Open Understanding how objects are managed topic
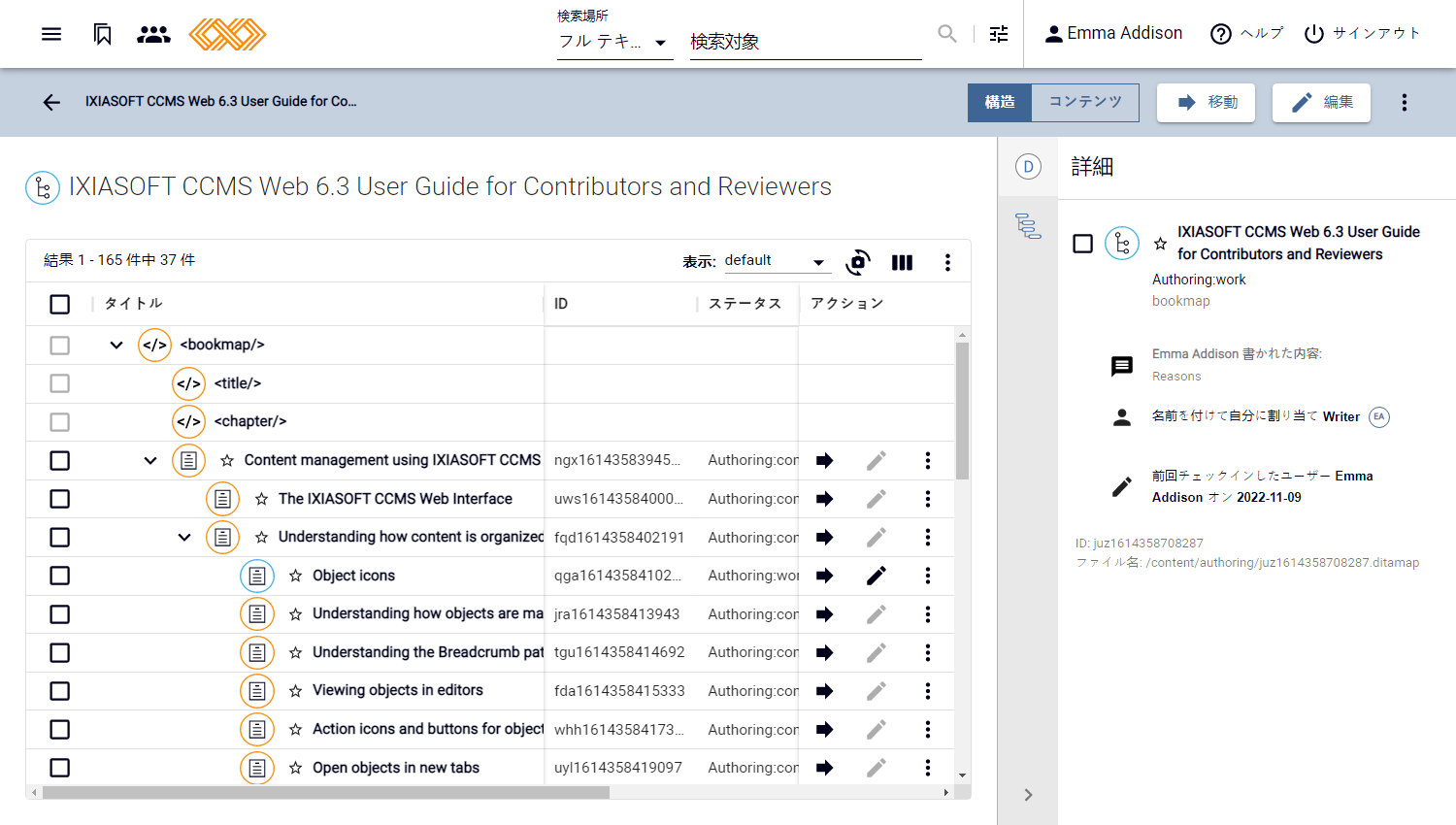1456x825 pixels. [x=428, y=613]
